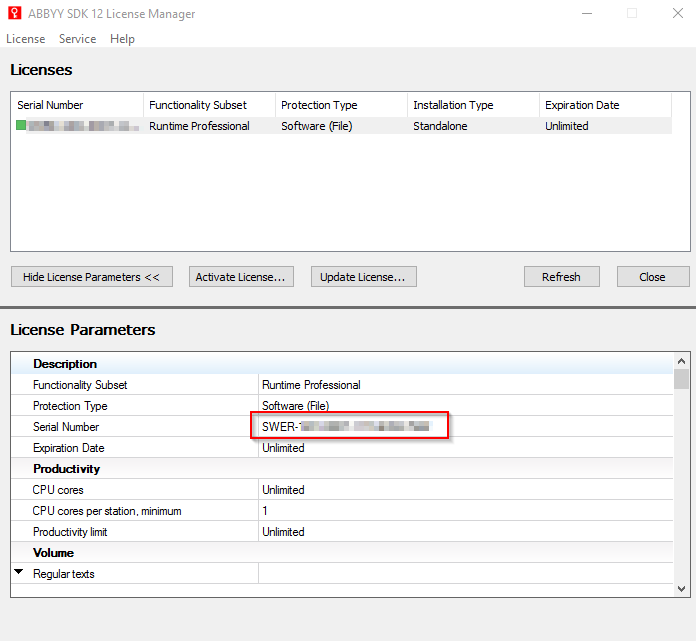Click the ABBYY key icon in title bar
The height and width of the screenshot is (641, 696).
[15, 14]
